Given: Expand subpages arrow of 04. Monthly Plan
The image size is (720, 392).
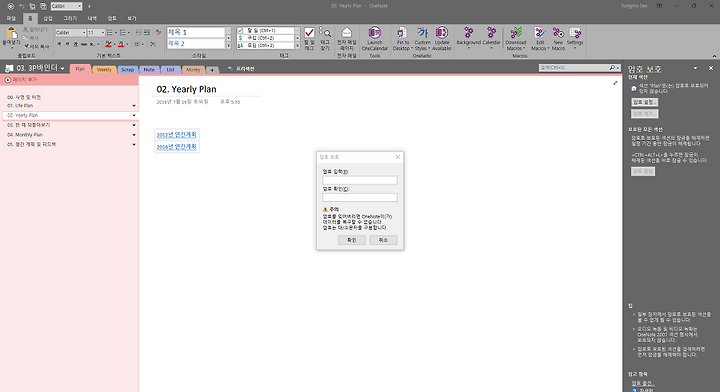Looking at the screenshot, I should [x=134, y=135].
